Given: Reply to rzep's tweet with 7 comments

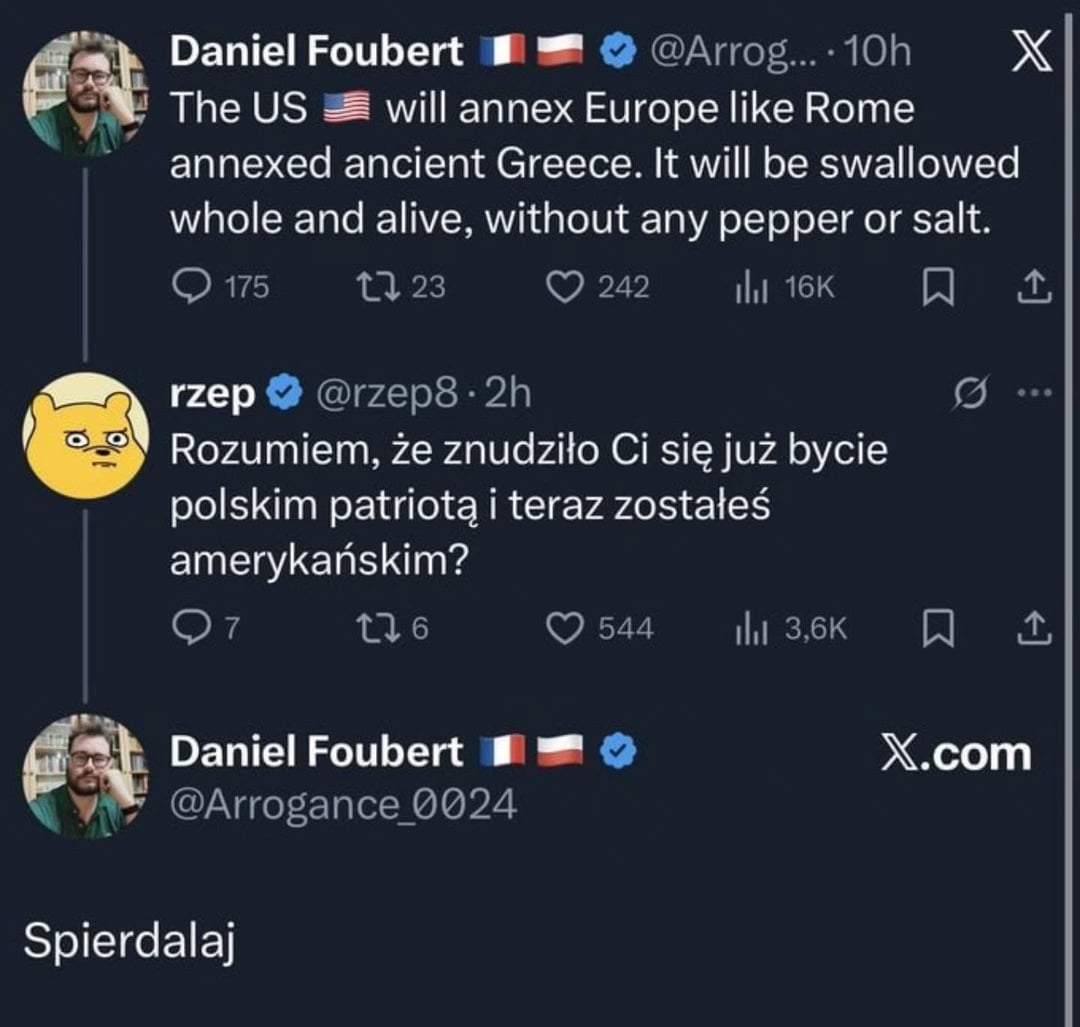Looking at the screenshot, I should (189, 628).
